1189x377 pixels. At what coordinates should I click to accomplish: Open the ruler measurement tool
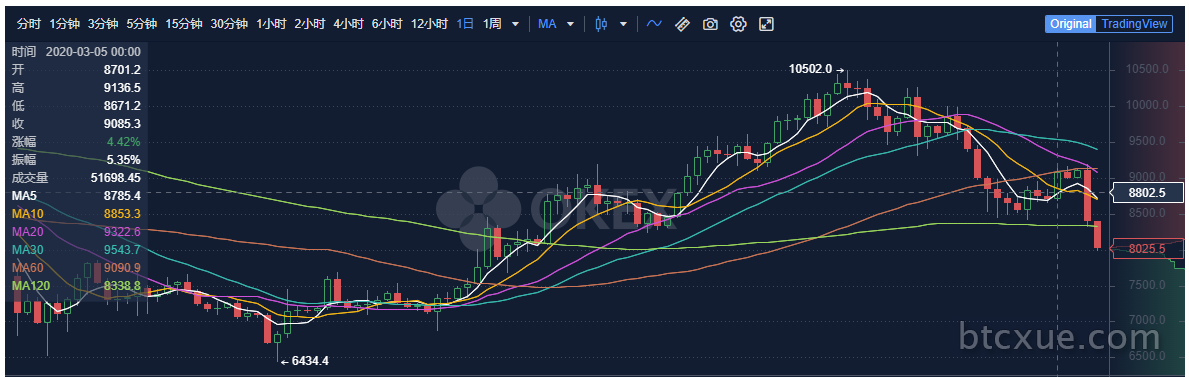(x=682, y=24)
